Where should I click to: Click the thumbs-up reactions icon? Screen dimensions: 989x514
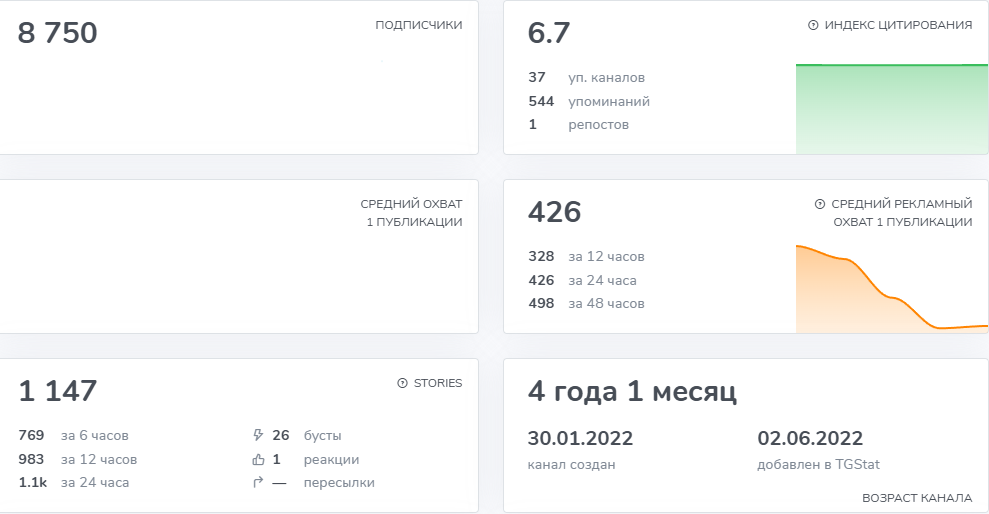258,460
